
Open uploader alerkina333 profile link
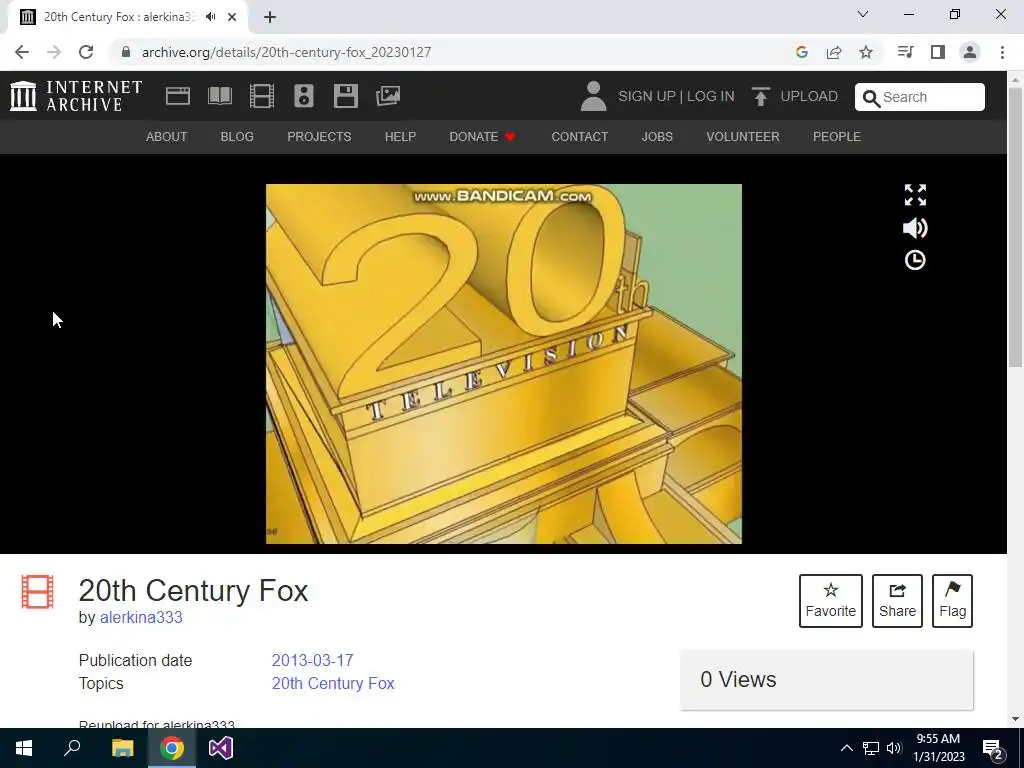coord(141,617)
